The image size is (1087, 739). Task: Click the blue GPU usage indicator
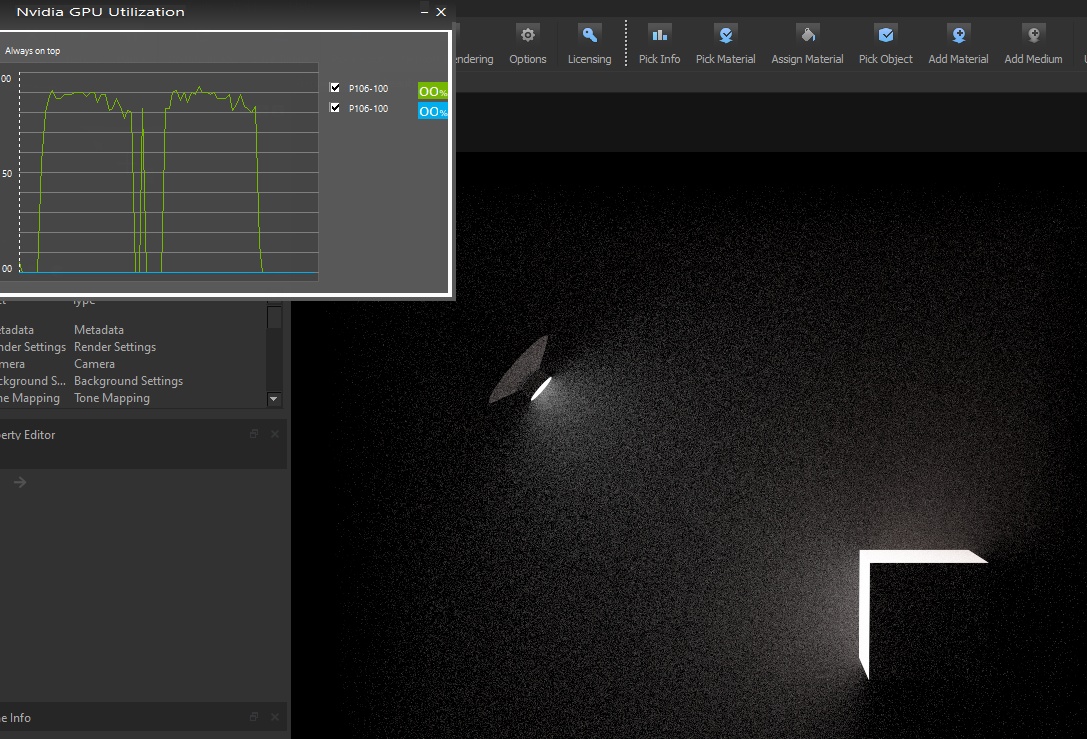point(433,111)
